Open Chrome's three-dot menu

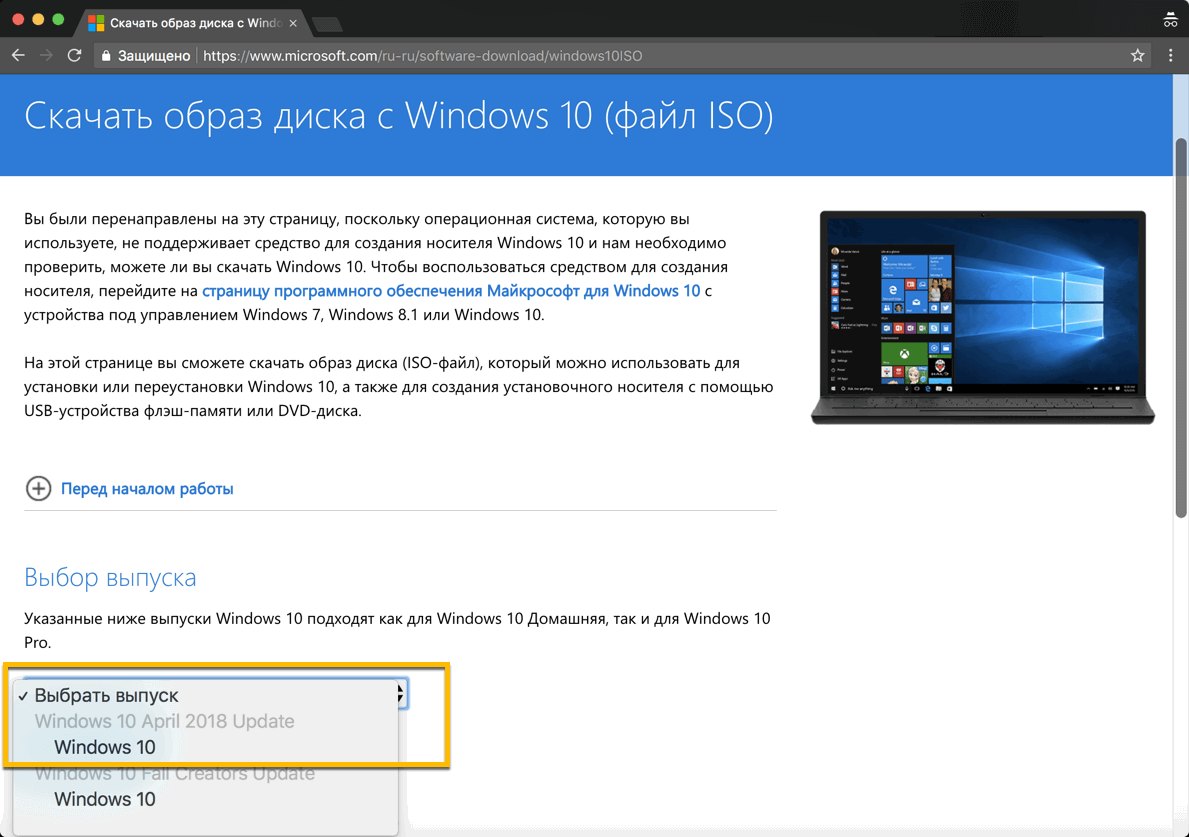(x=1171, y=55)
